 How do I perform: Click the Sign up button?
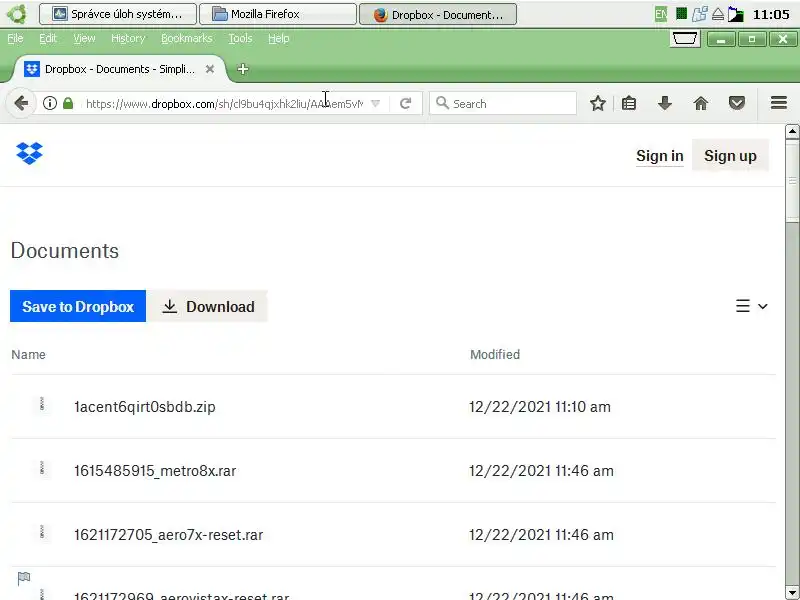pyautogui.click(x=730, y=156)
